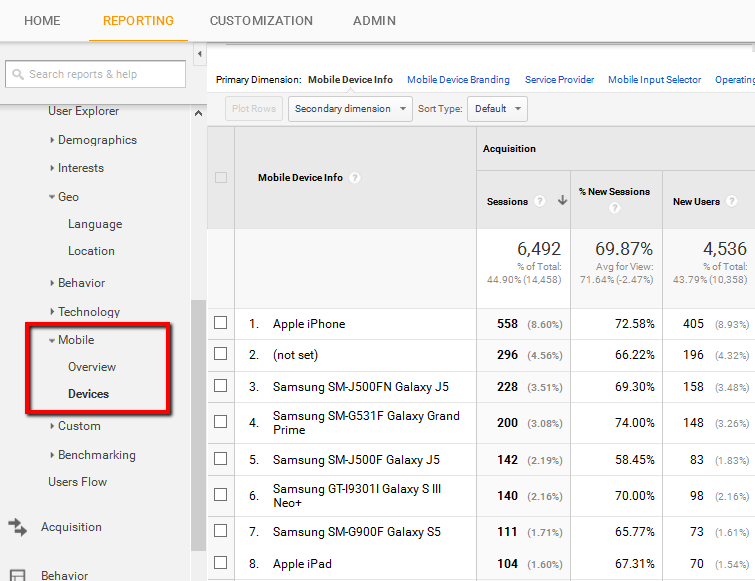Screen dimensions: 755x581
Task: Expand the Benchmarking section
Action: (93, 455)
